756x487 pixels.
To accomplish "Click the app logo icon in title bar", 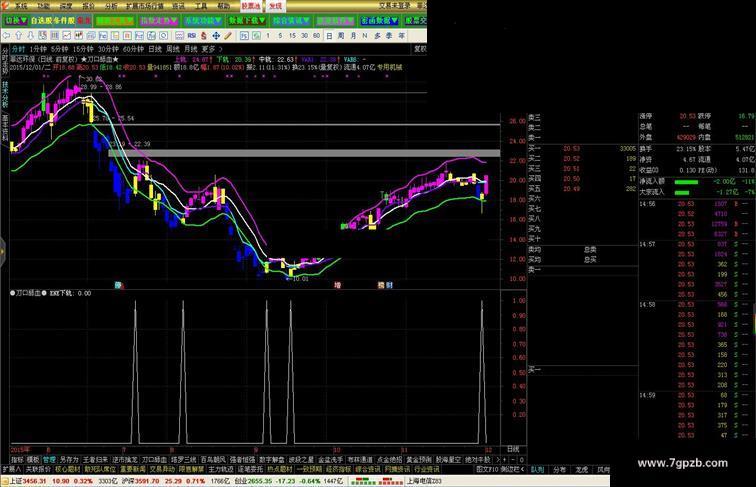I will 5,6.
